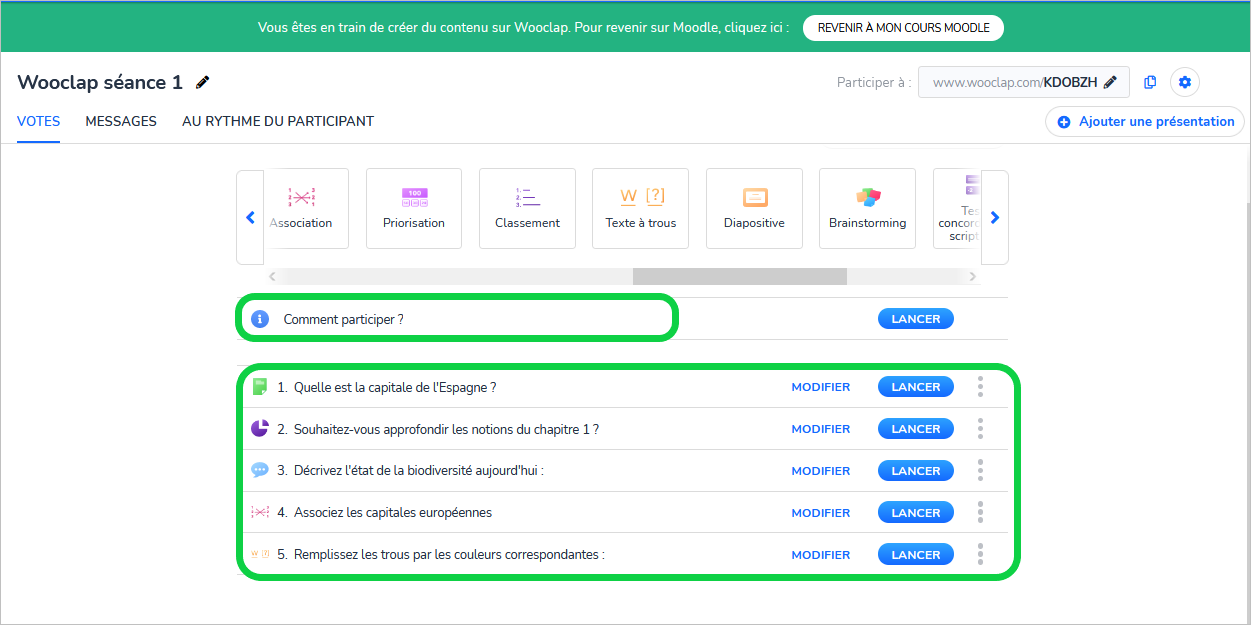Show next question types with right chevron
1251x625 pixels.
995,217
